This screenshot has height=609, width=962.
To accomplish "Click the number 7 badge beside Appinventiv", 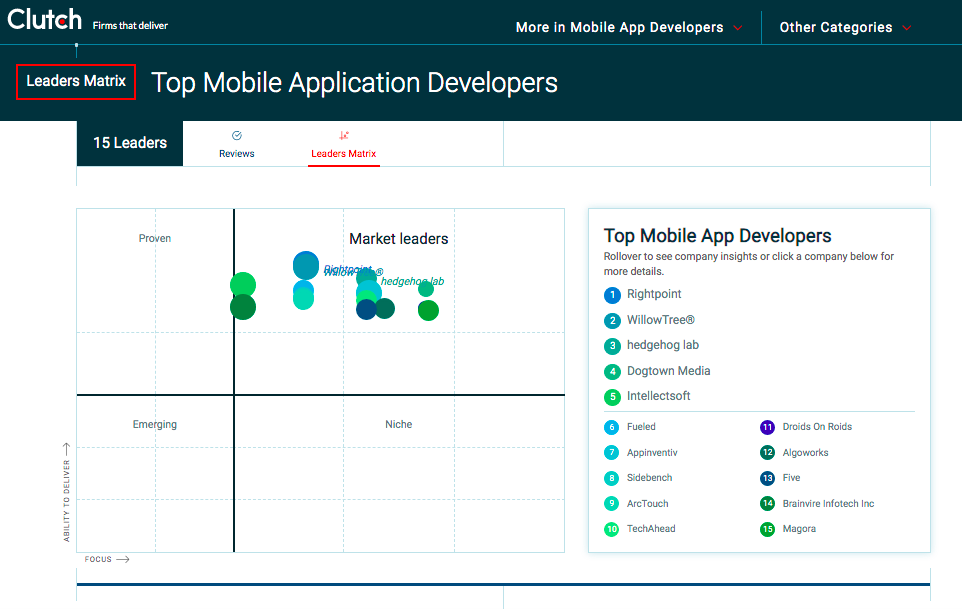I will coord(612,453).
